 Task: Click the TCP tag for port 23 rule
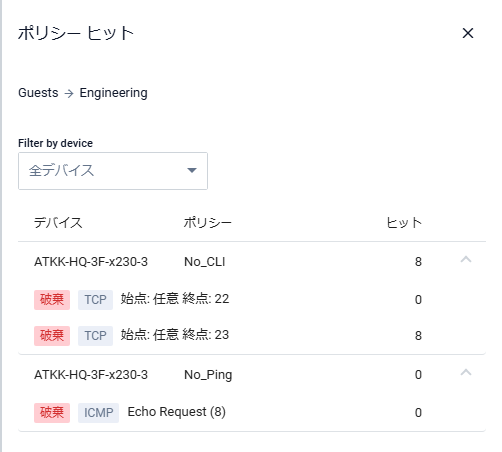pos(95,336)
